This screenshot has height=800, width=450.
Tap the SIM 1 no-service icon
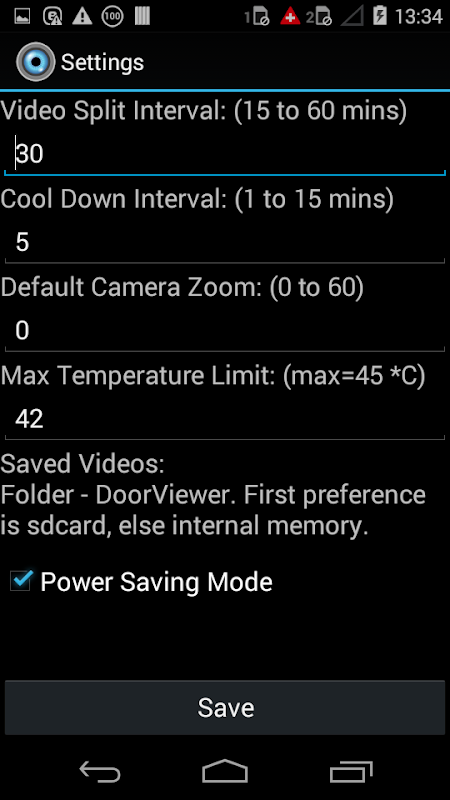(257, 17)
